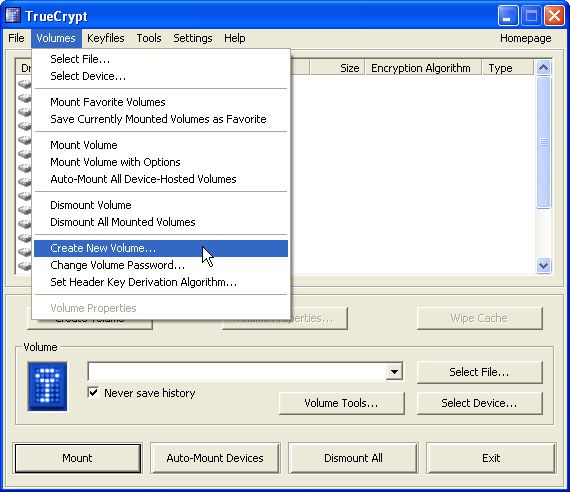Select Set Header Key Derivation Algorithm…

pyautogui.click(x=161, y=282)
